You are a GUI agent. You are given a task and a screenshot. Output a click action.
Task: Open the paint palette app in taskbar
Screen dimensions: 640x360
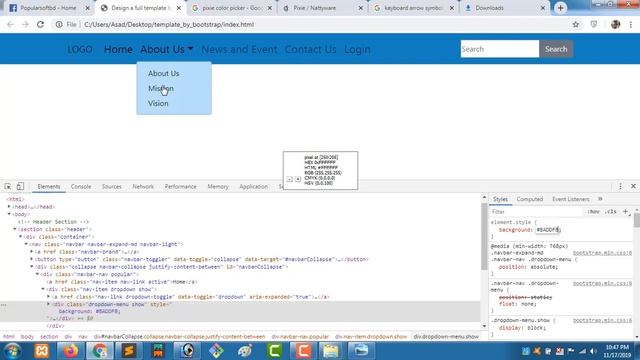pos(245,351)
